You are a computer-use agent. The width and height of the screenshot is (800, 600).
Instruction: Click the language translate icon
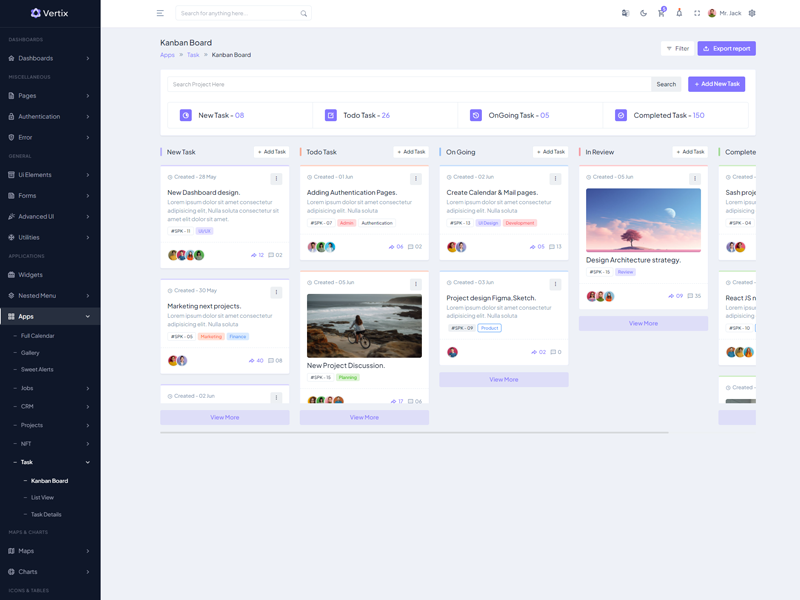tap(625, 13)
